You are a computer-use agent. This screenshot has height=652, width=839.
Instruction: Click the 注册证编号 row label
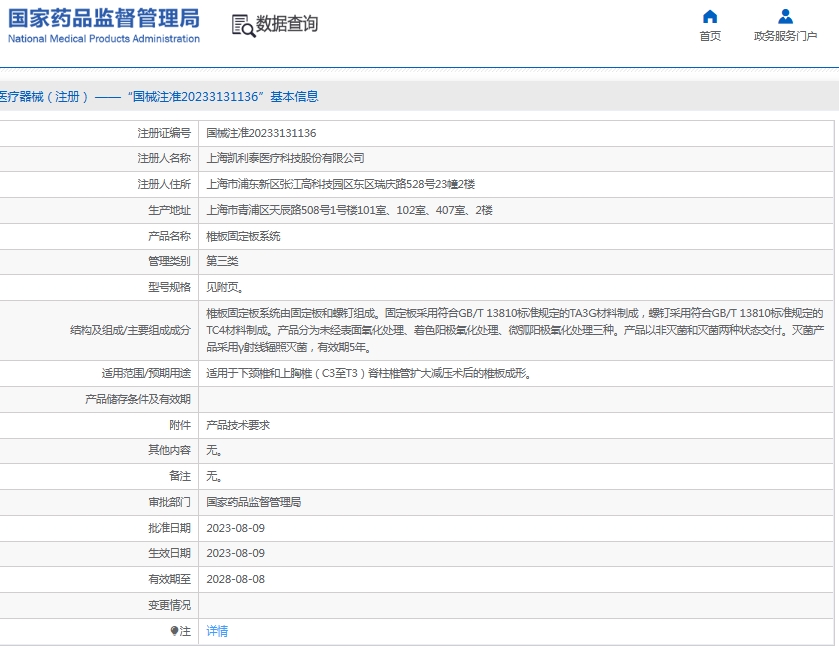tap(164, 133)
